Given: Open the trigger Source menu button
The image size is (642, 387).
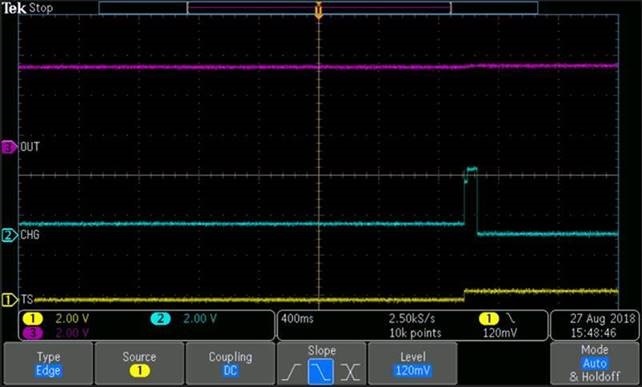Looking at the screenshot, I should [139, 364].
